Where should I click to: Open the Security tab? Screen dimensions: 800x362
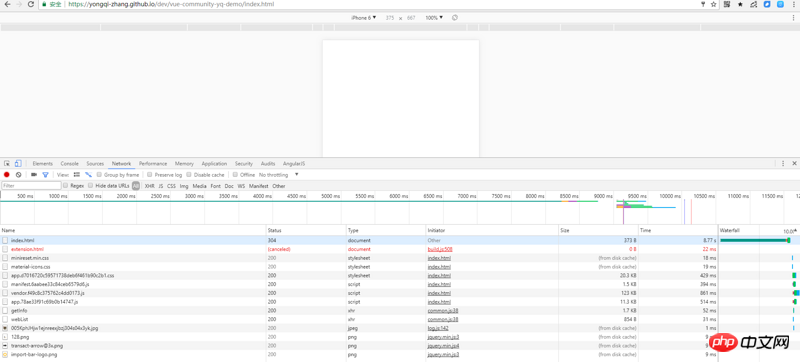click(244, 164)
